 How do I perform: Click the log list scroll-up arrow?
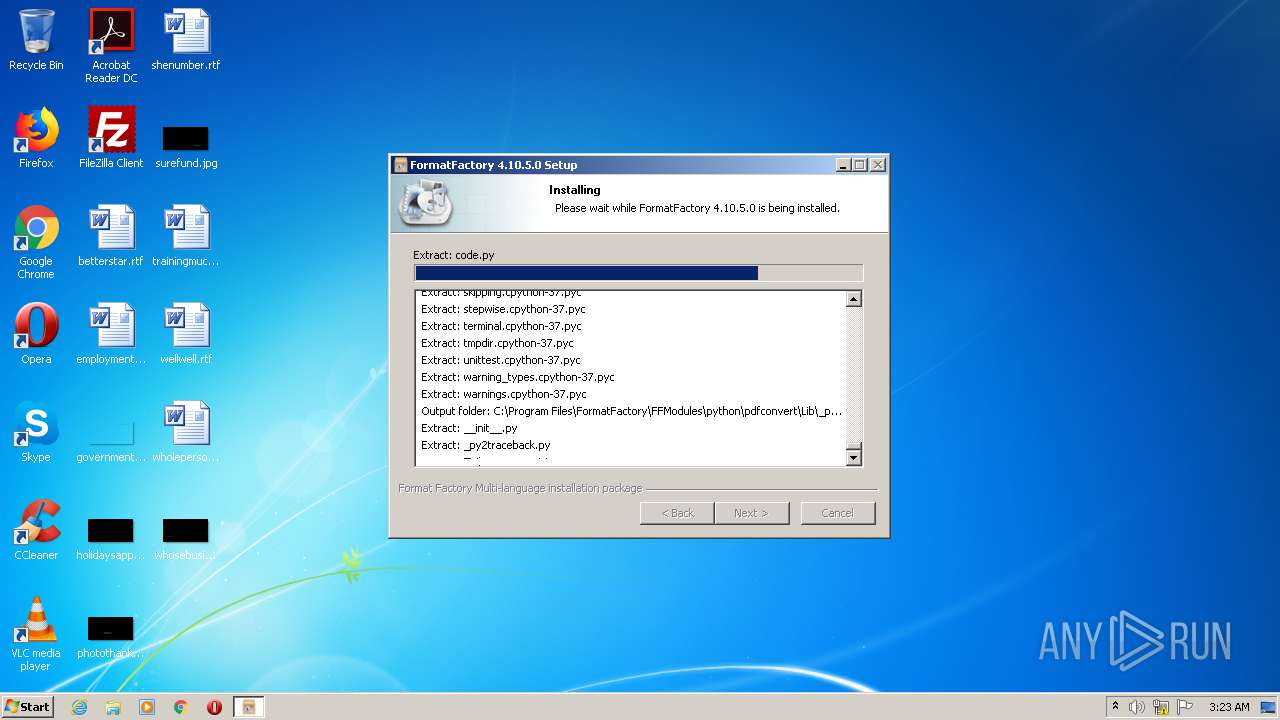point(854,299)
